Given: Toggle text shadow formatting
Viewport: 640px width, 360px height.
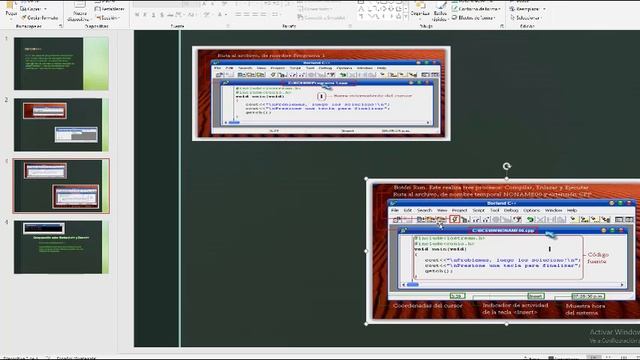Looking at the screenshot, I should 162,15.
